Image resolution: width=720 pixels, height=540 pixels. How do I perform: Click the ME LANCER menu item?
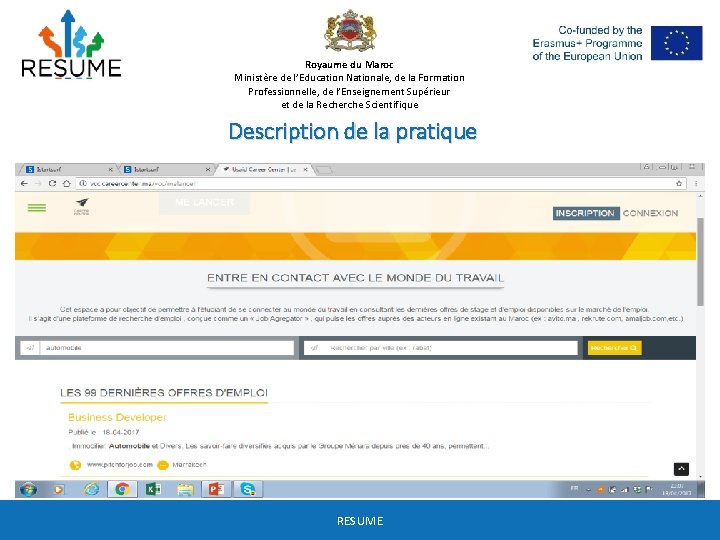click(x=204, y=202)
